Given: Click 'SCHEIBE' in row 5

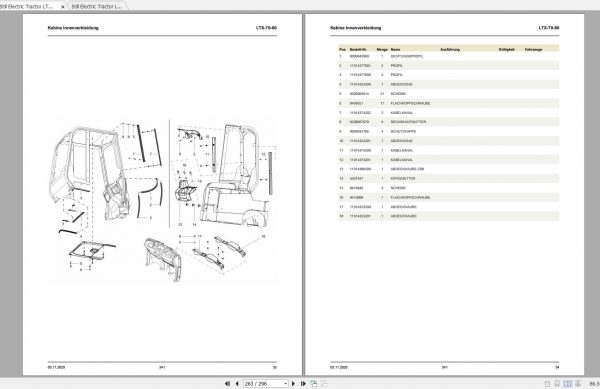Looking at the screenshot, I should coord(398,94).
